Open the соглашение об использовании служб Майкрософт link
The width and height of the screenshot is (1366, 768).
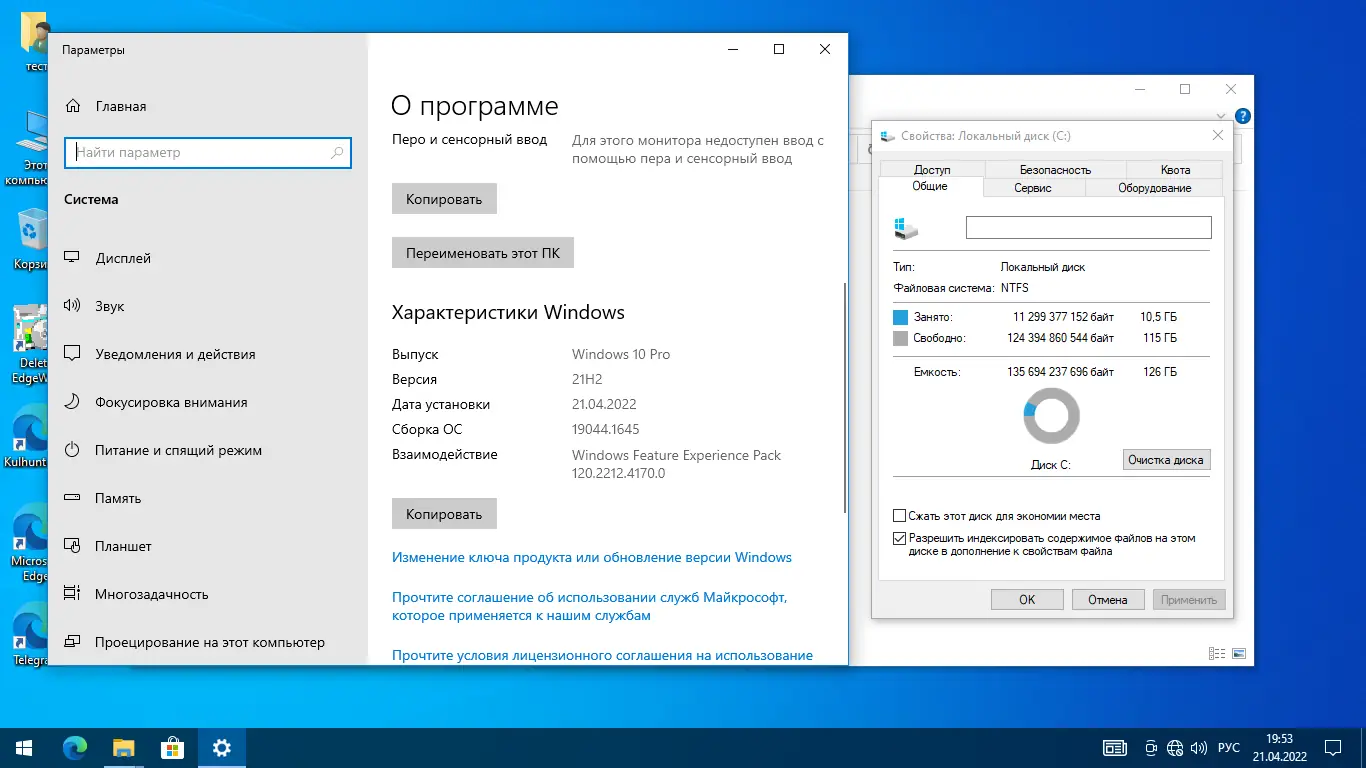pyautogui.click(x=590, y=606)
